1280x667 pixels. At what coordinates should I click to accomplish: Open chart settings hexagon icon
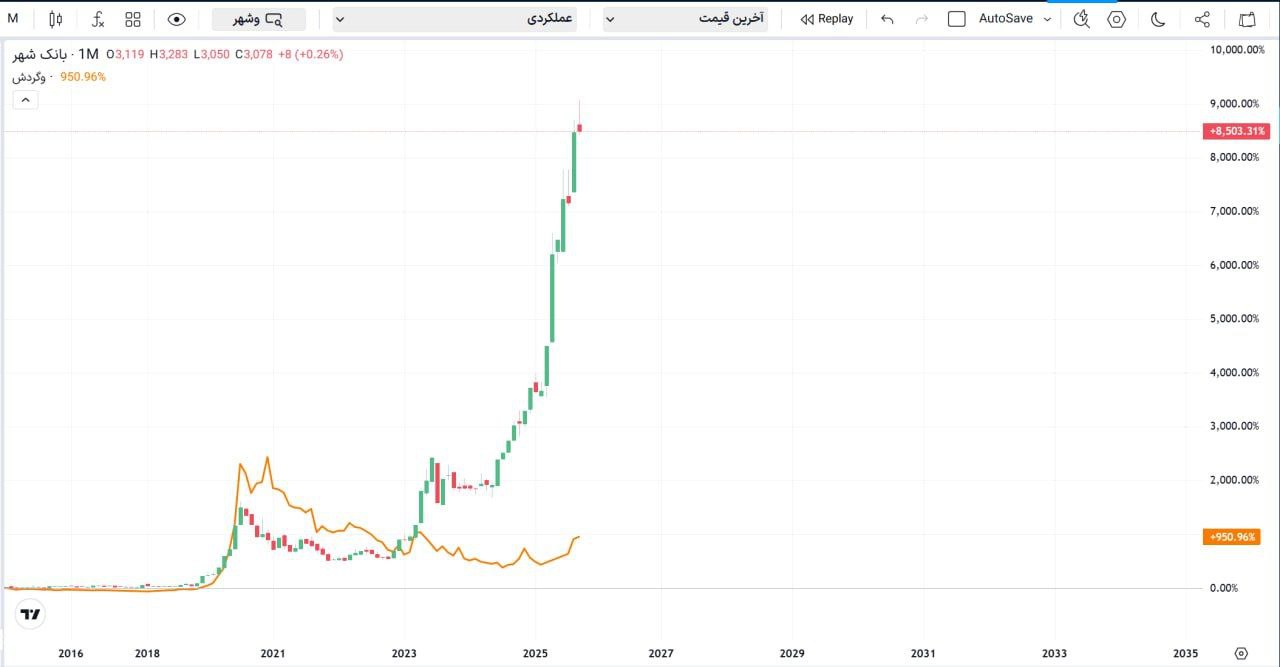[x=1117, y=19]
